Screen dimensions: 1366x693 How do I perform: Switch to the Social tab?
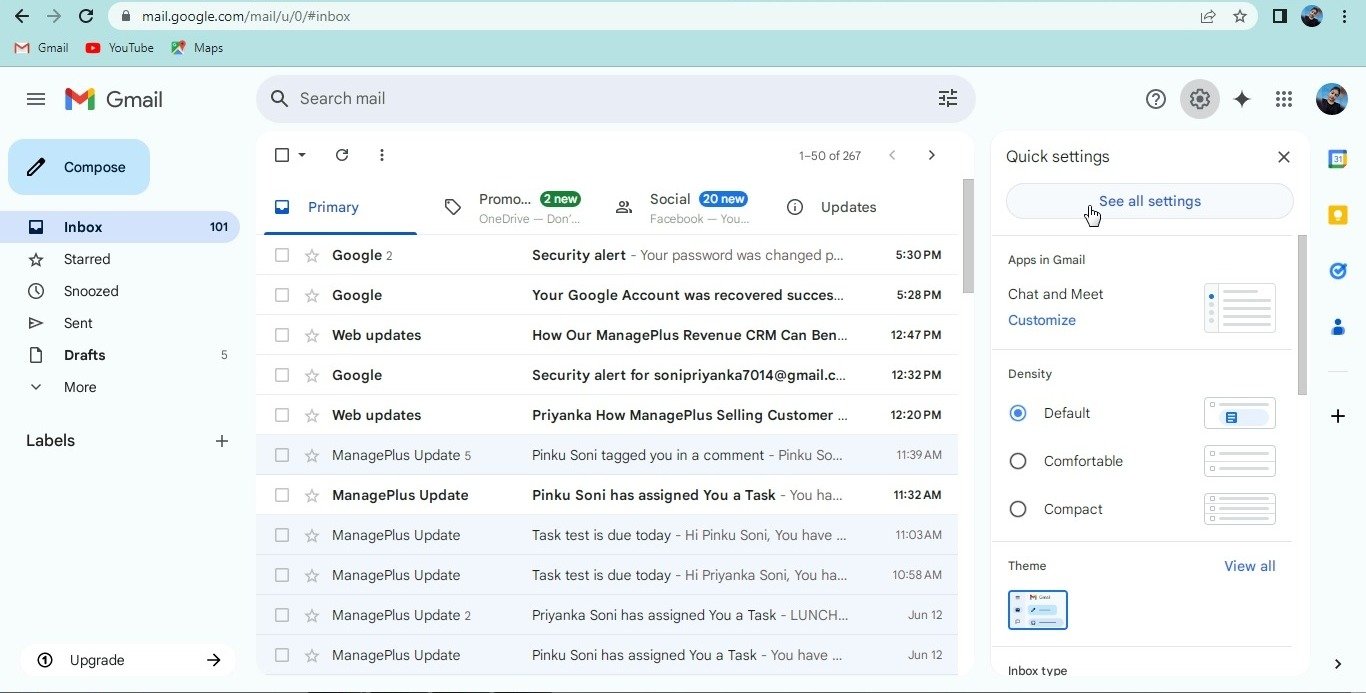click(x=683, y=207)
